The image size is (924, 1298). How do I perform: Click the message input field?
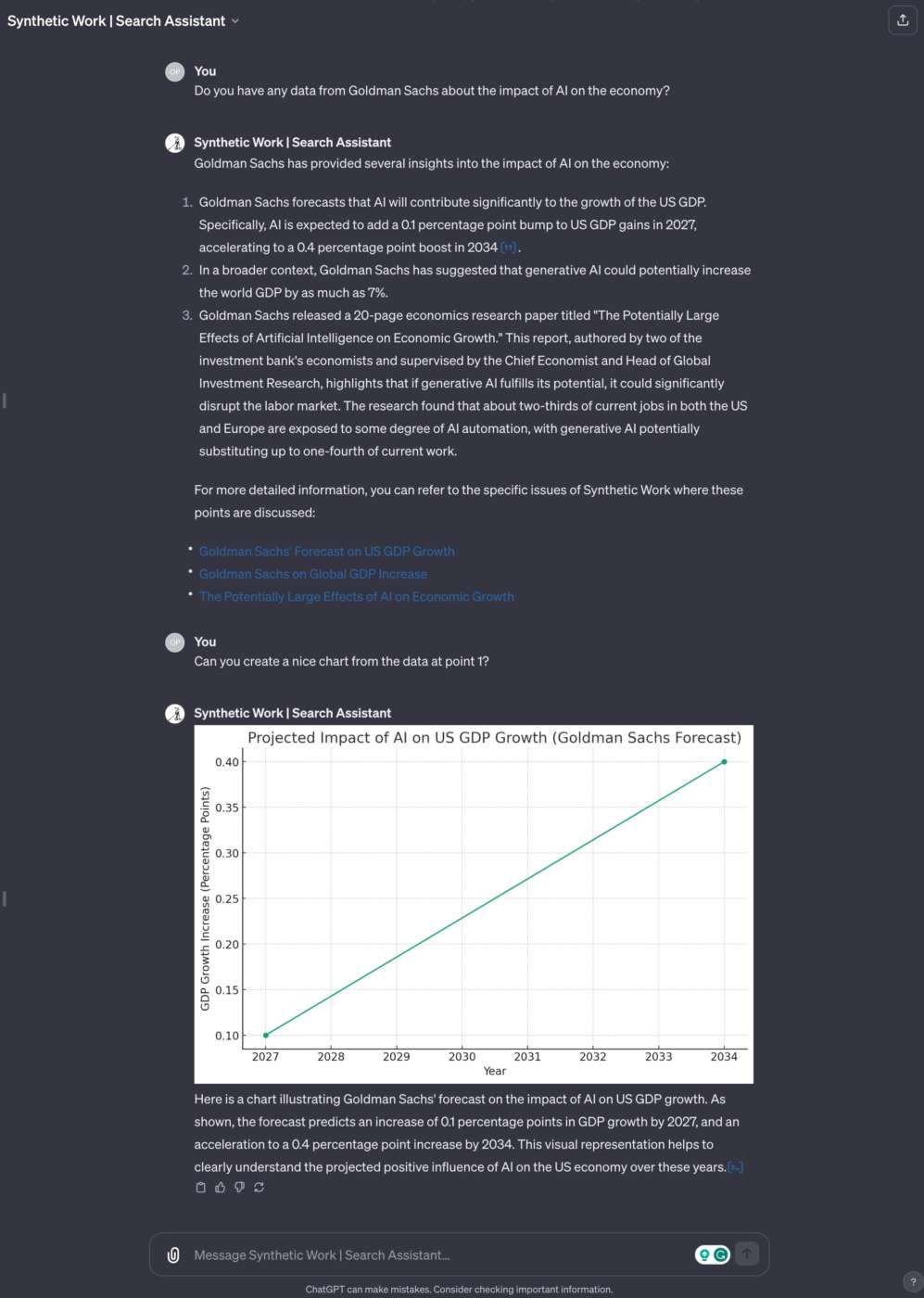tap(436, 1254)
